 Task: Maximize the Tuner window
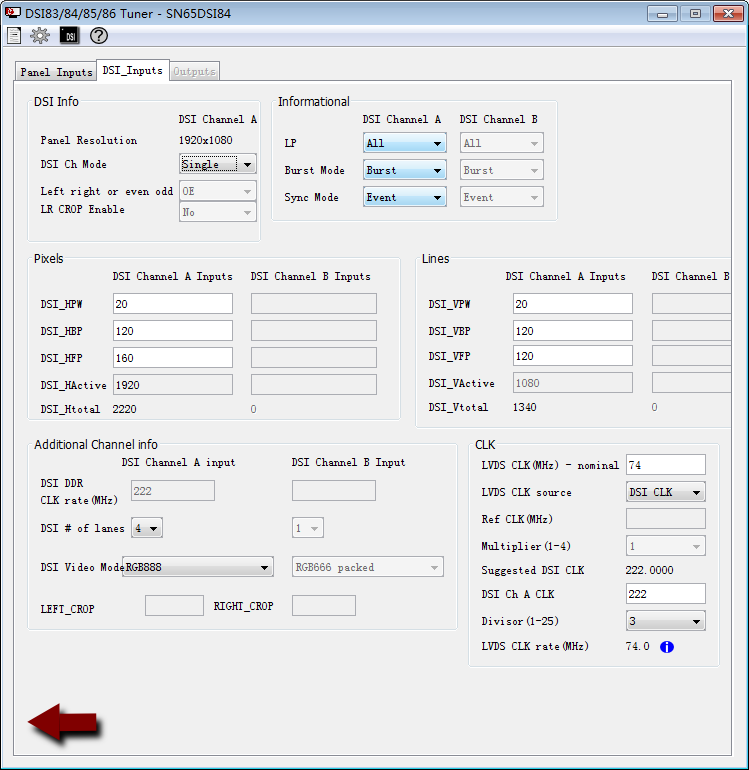point(695,14)
